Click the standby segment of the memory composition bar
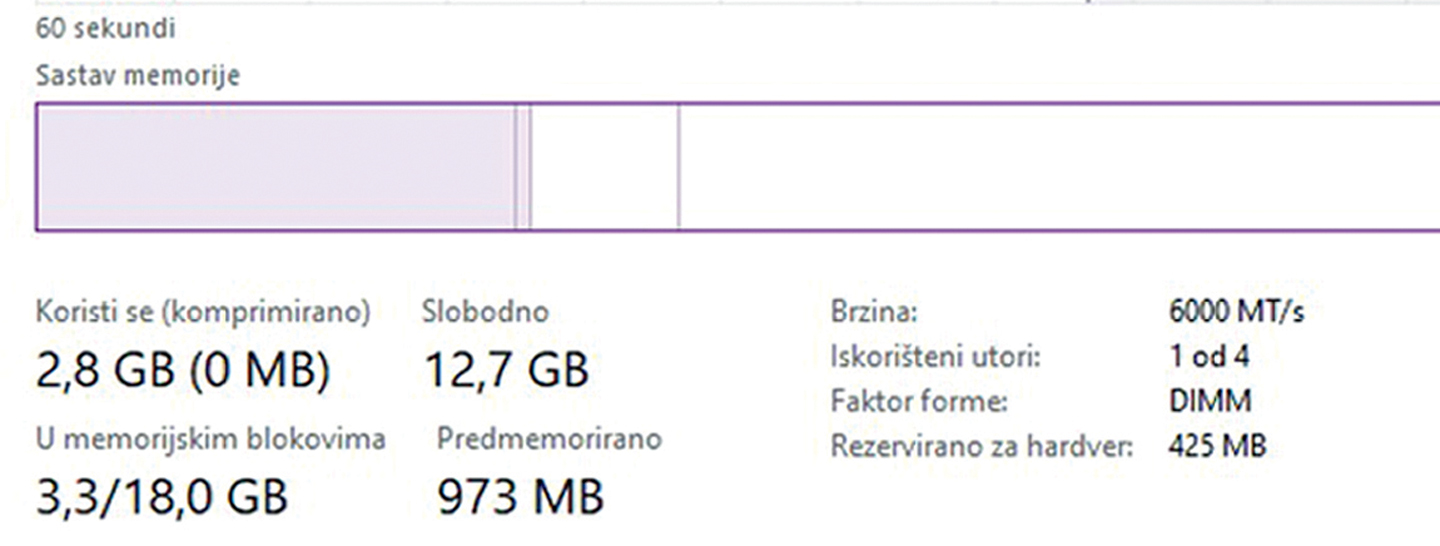The height and width of the screenshot is (546, 1440). [604, 167]
